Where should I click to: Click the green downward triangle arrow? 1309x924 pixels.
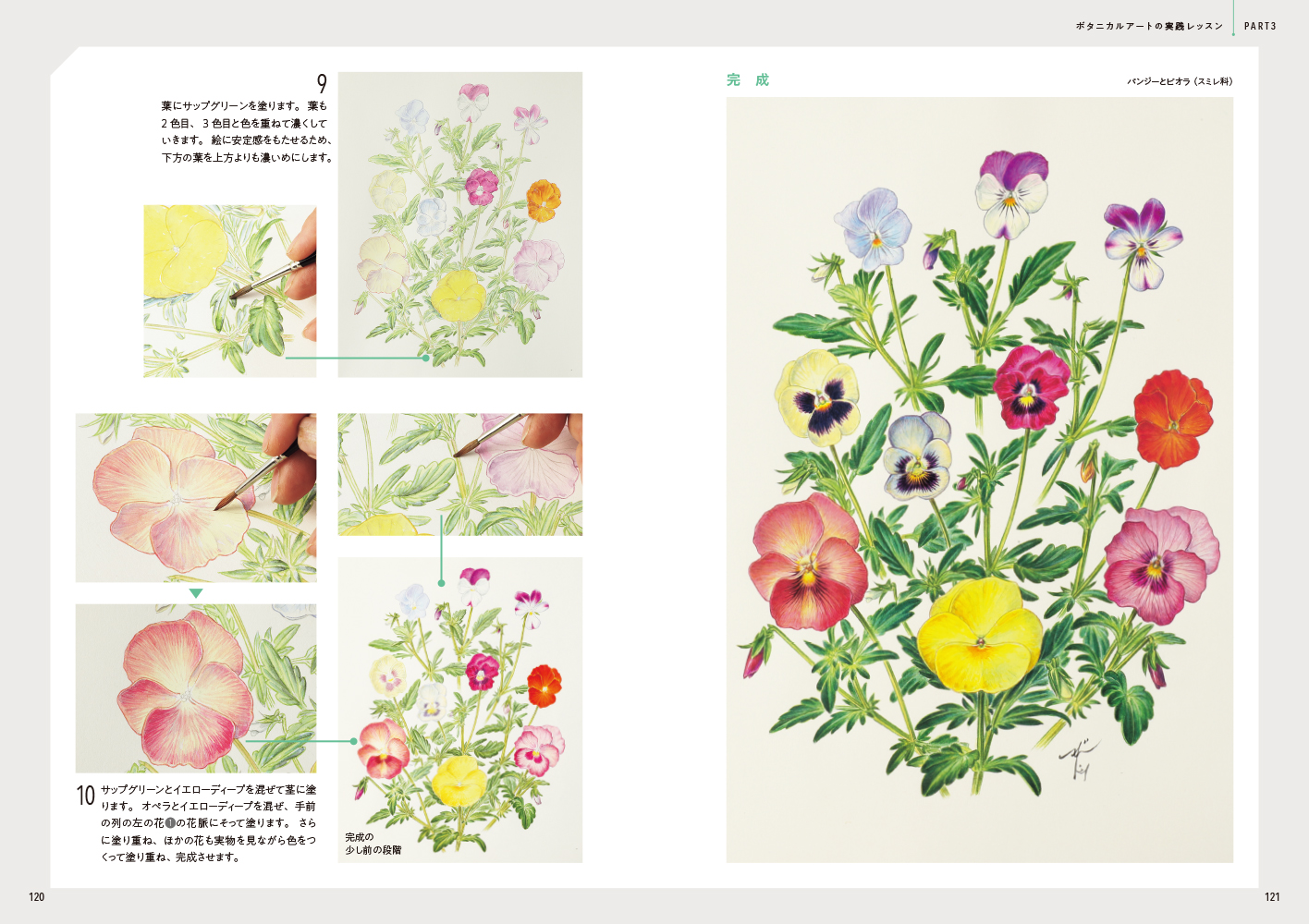[x=196, y=593]
